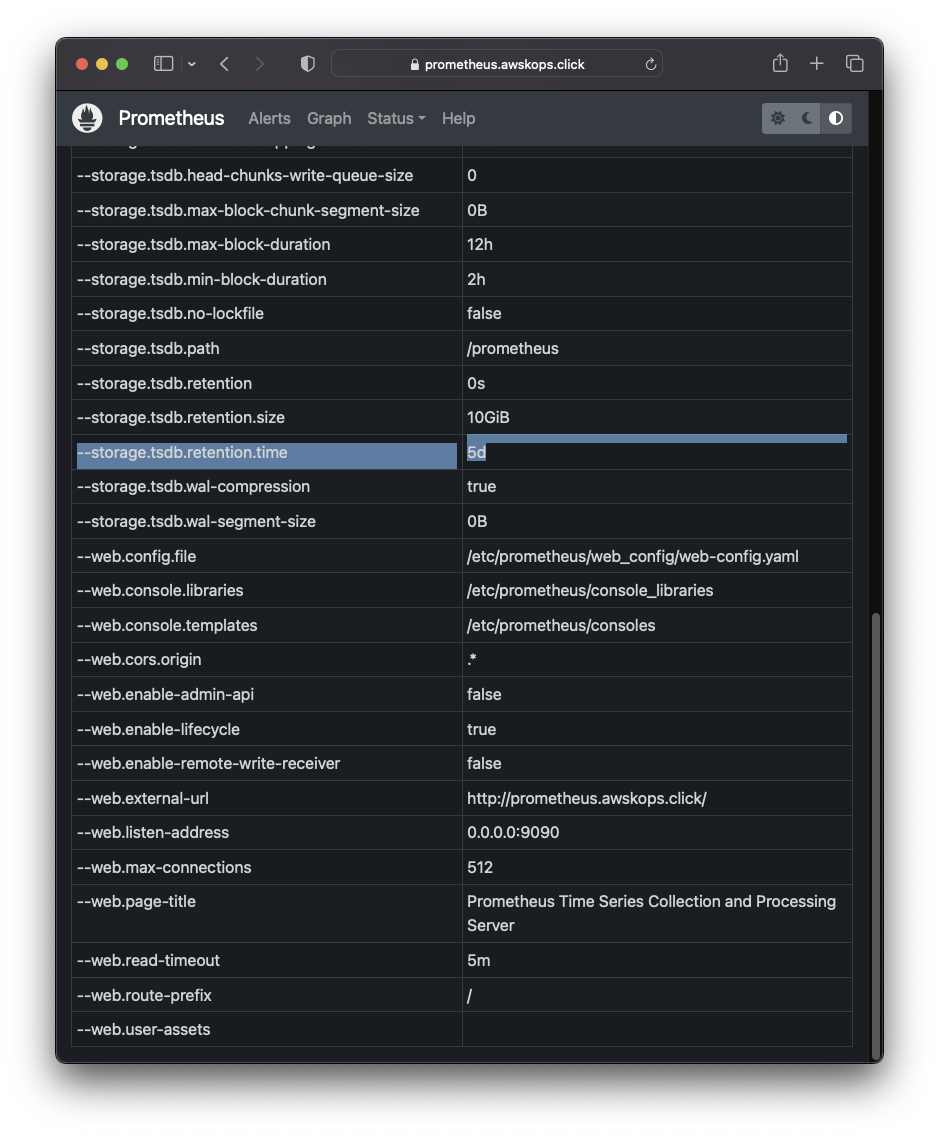The width and height of the screenshot is (939, 1137).
Task: Click the --web.page-title flag name
Action: (136, 901)
